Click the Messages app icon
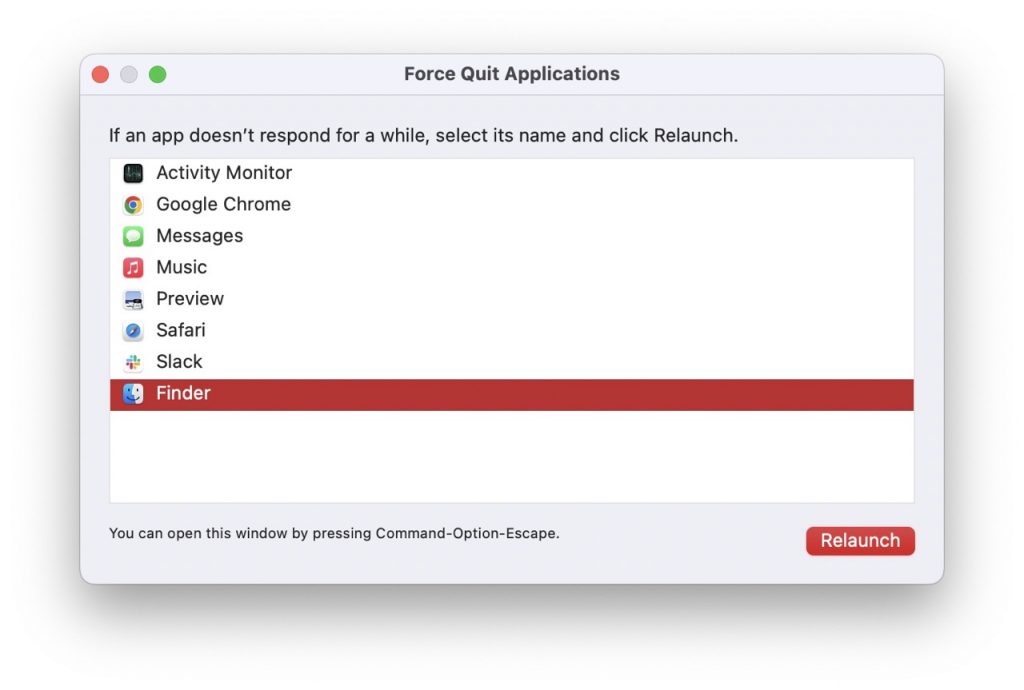This screenshot has width=1024, height=690. [x=133, y=235]
